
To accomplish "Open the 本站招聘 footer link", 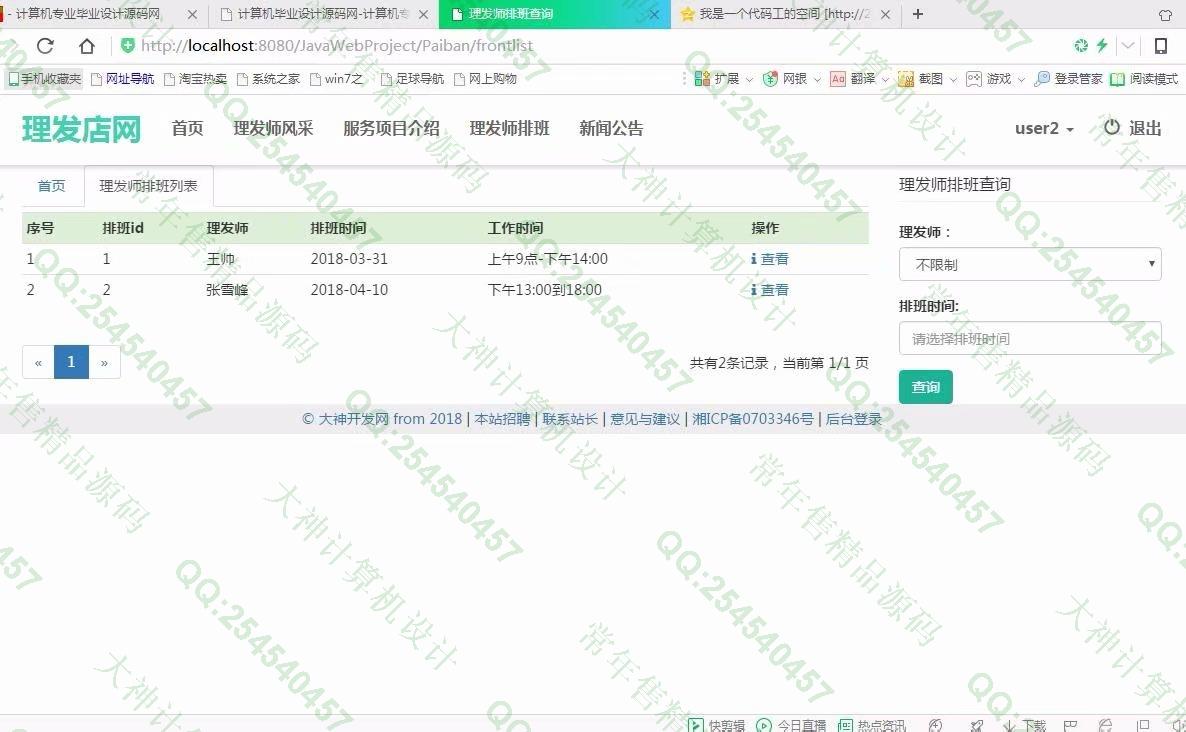I will pos(502,419).
